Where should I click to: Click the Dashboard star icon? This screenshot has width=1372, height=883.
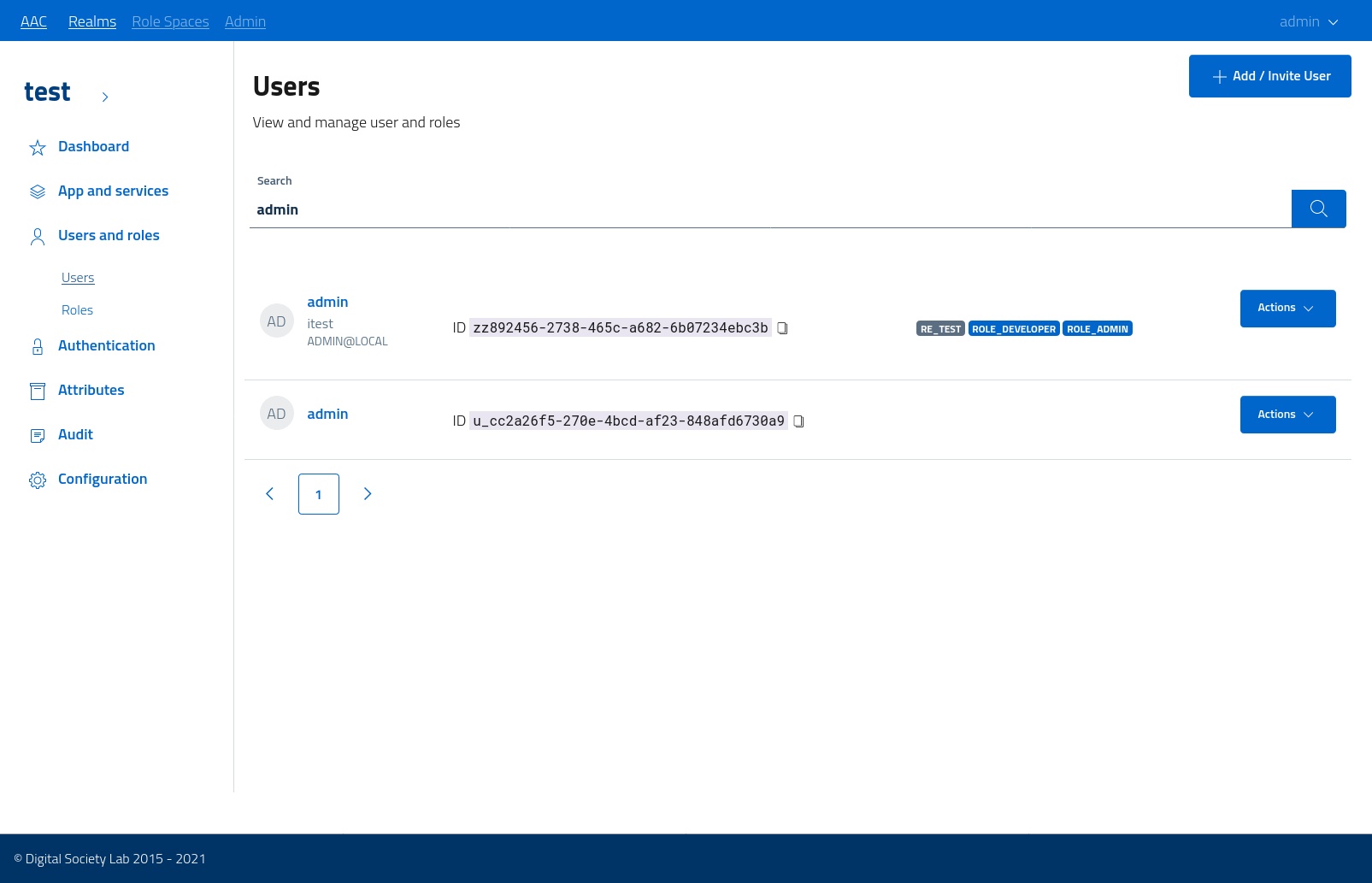tap(38, 148)
